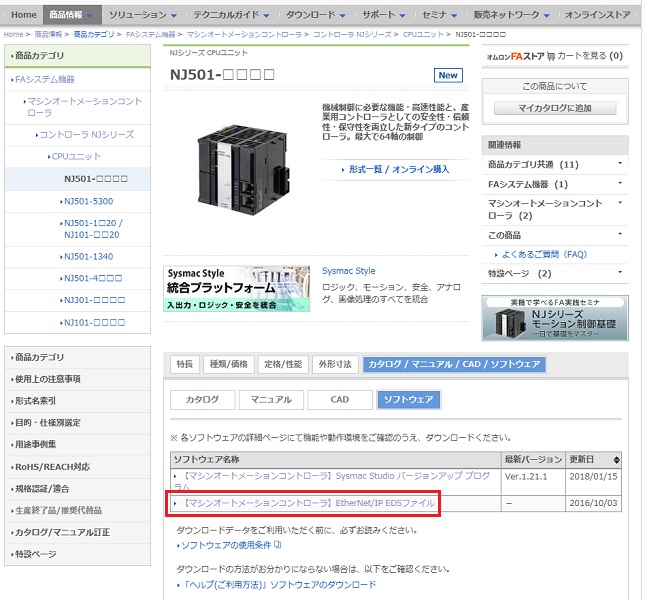Open 形式一覧 / オンライン購入 link
The image size is (645, 600).
click(x=398, y=169)
